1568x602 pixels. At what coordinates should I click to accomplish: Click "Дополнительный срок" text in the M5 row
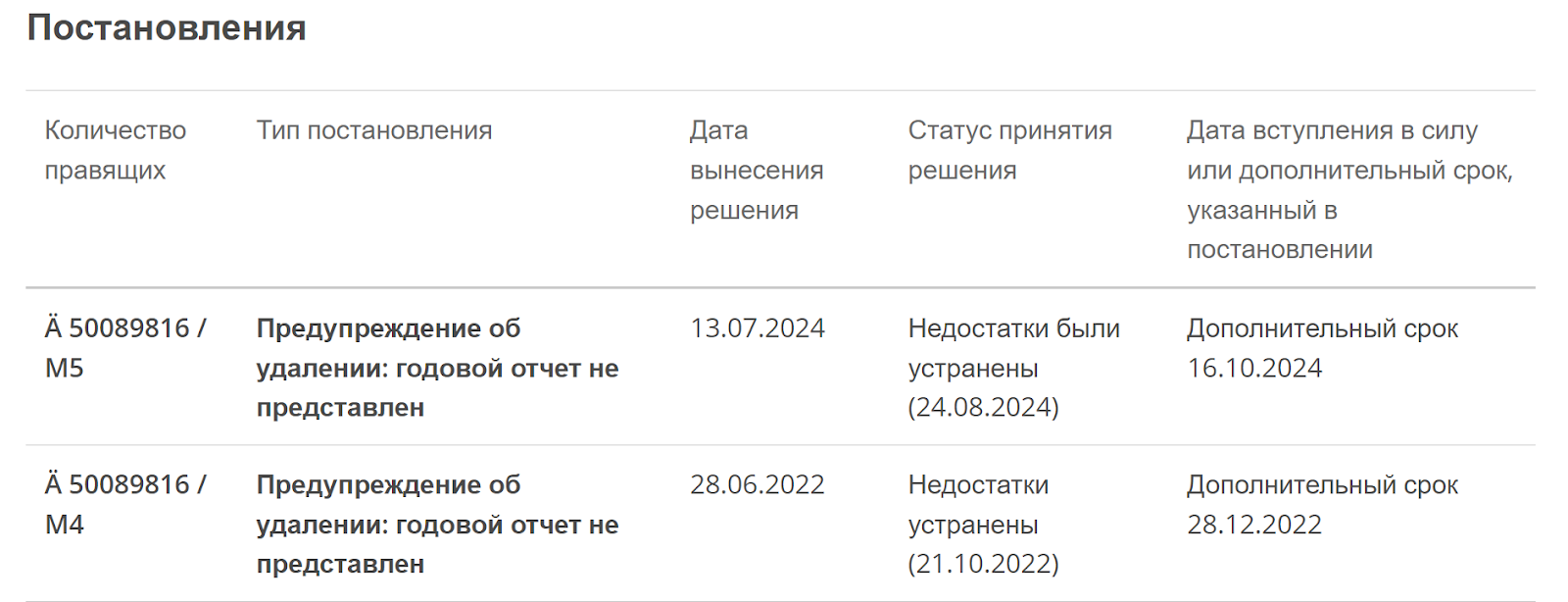click(x=1322, y=328)
